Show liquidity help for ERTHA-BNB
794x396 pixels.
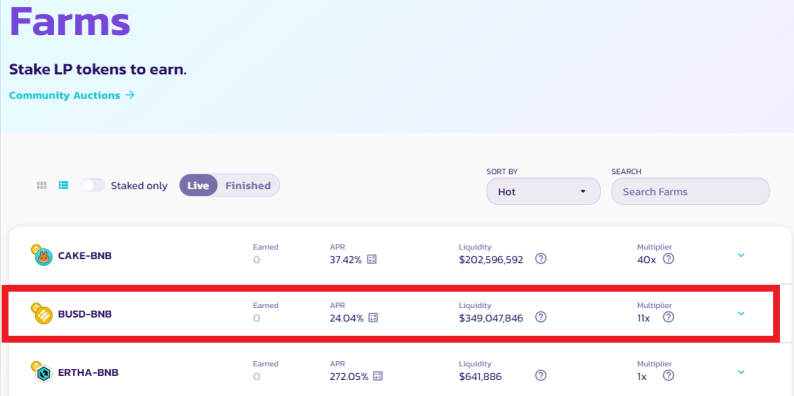tap(541, 376)
